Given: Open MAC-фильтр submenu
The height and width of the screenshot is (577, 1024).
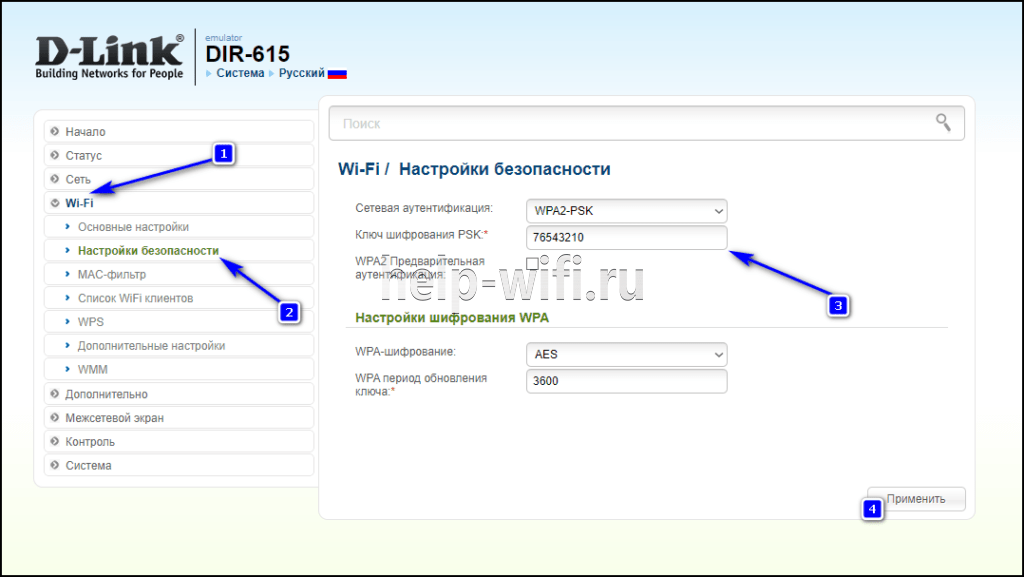Looking at the screenshot, I should click(179, 274).
